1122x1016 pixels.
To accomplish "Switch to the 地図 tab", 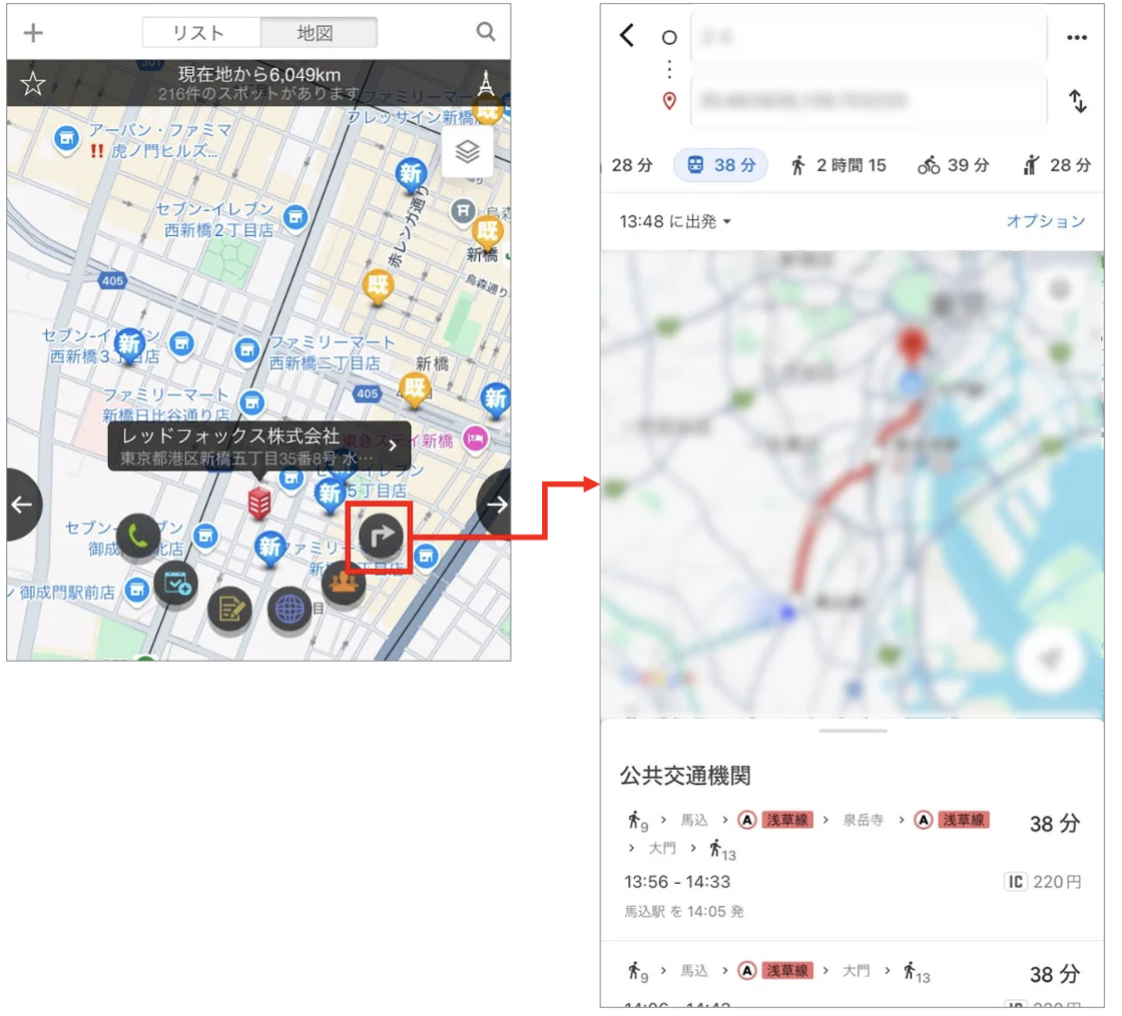I will click(318, 33).
